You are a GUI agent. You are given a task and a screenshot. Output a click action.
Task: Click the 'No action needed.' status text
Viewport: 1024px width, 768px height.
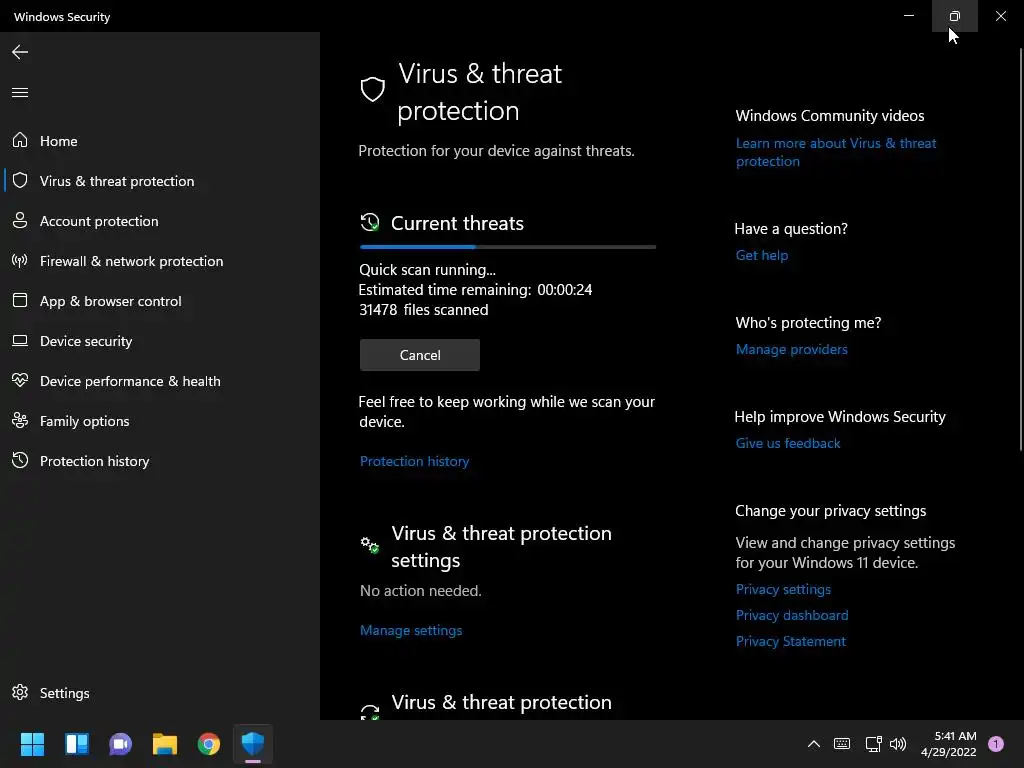pyautogui.click(x=421, y=590)
